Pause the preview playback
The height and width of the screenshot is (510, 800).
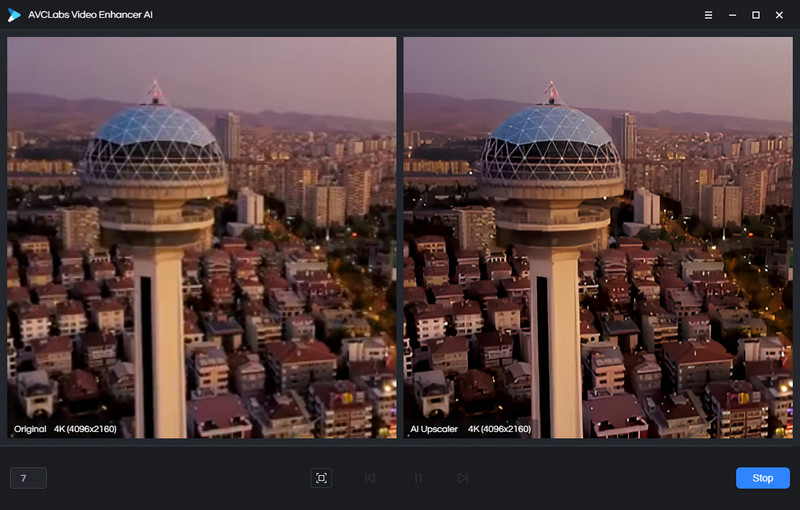point(418,478)
